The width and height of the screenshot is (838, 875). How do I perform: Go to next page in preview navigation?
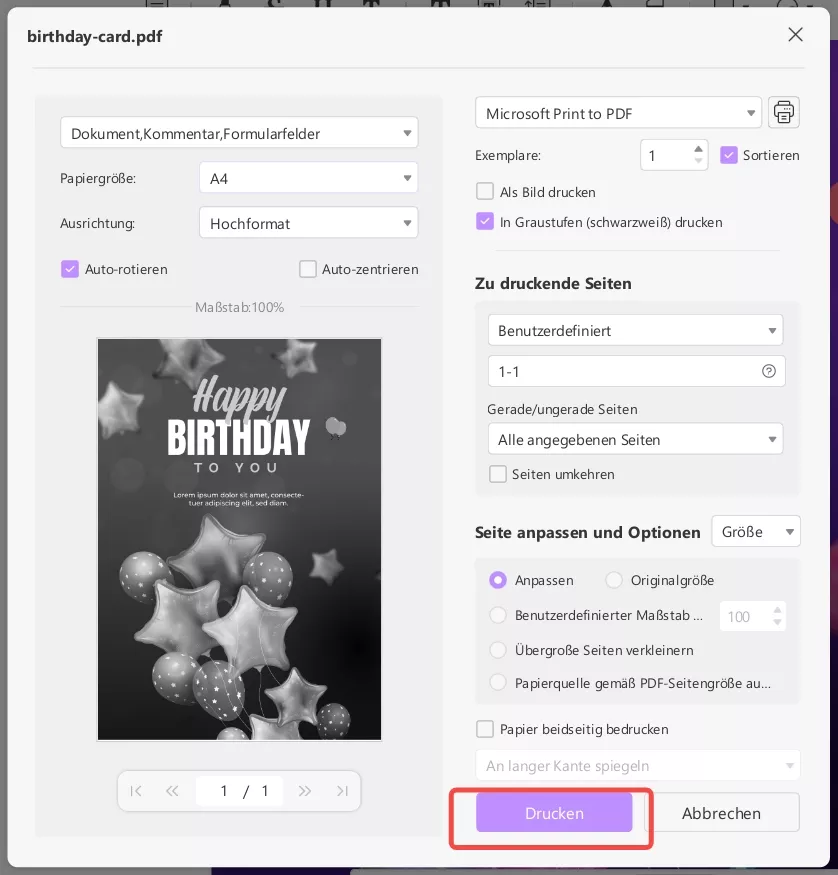click(x=306, y=791)
